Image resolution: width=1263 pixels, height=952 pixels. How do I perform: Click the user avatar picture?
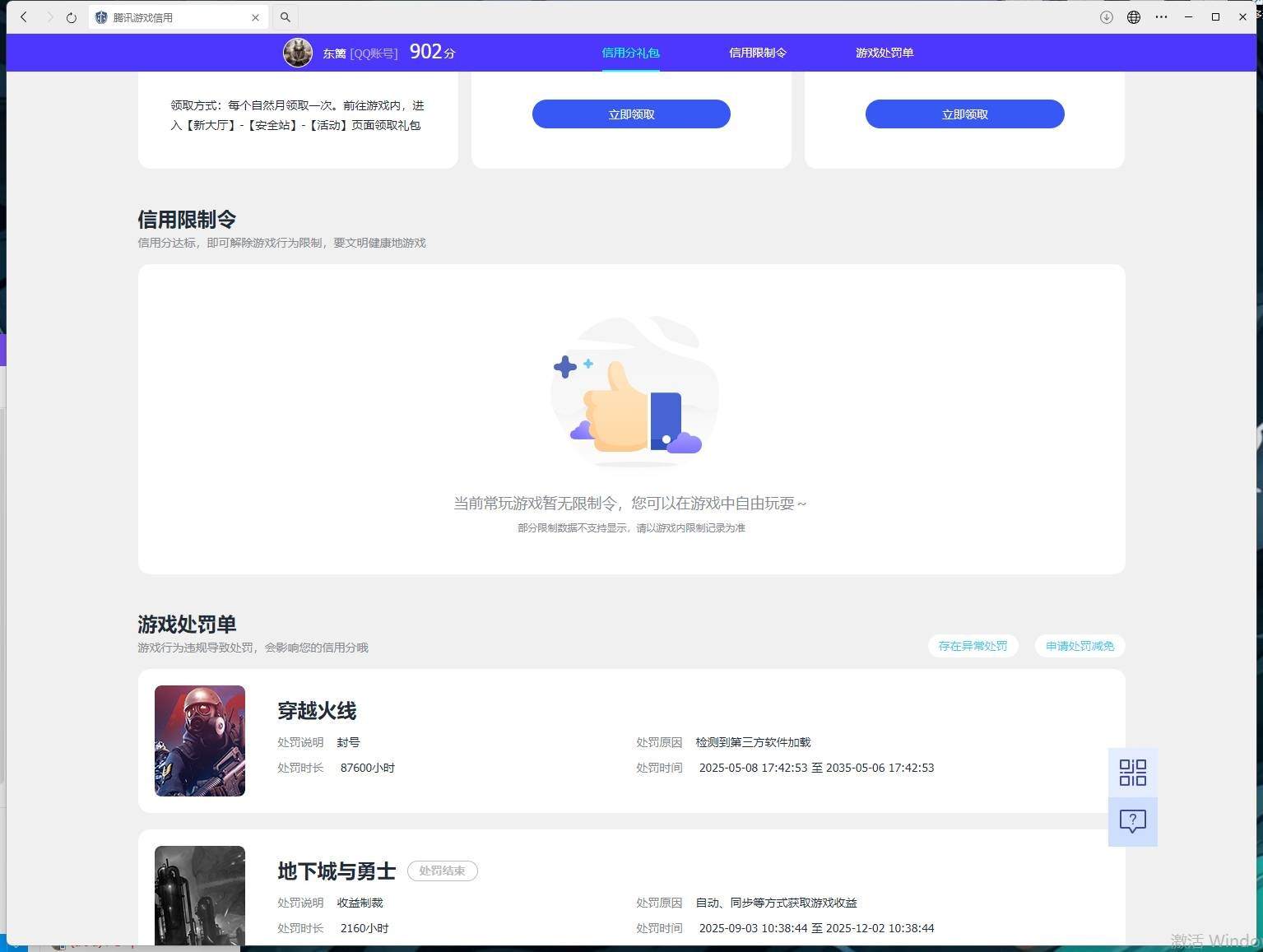tap(298, 53)
